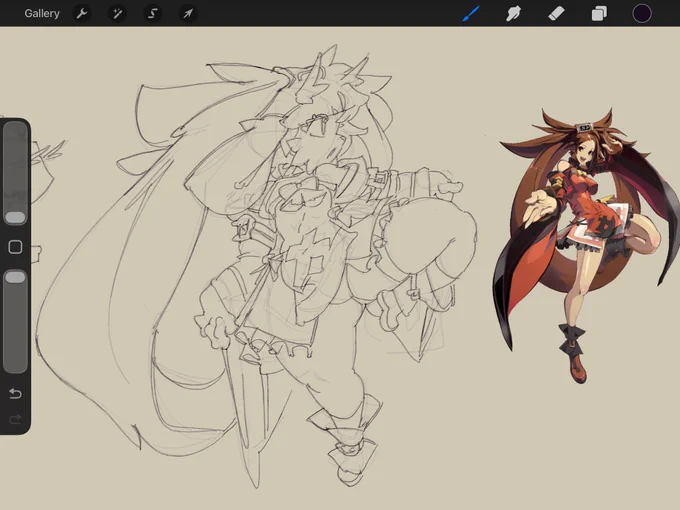Adjust the brush opacity slider

[15, 321]
